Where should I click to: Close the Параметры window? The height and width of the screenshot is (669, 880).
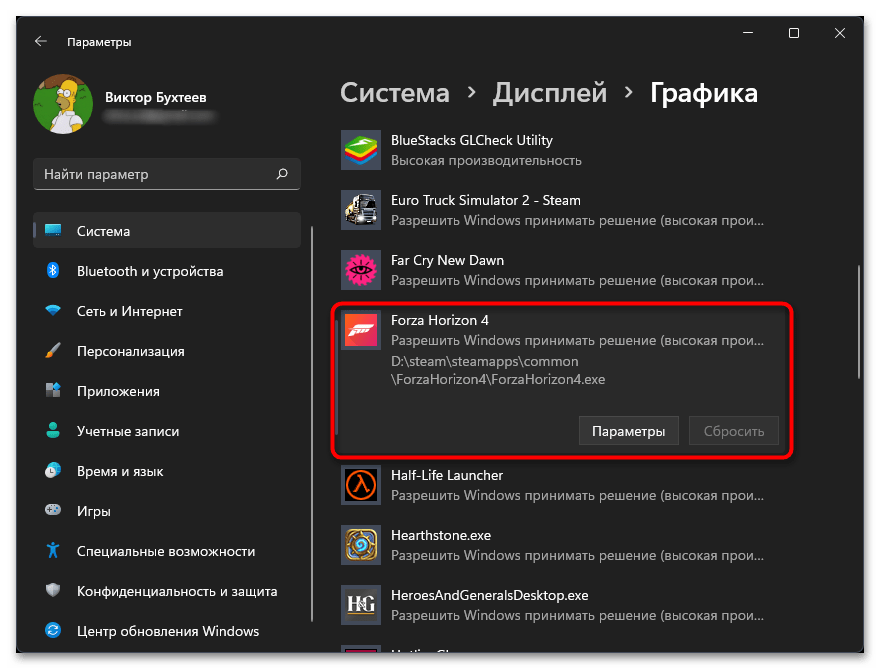840,33
